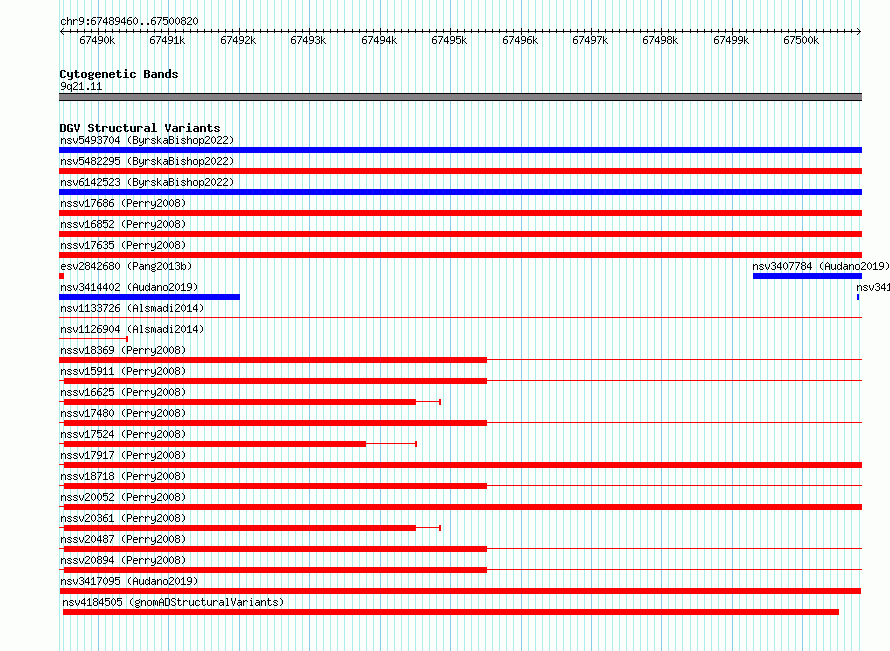The width and height of the screenshot is (890, 651).
Task: Open the nssv16852 (Perry2008) label
Action: point(123,224)
